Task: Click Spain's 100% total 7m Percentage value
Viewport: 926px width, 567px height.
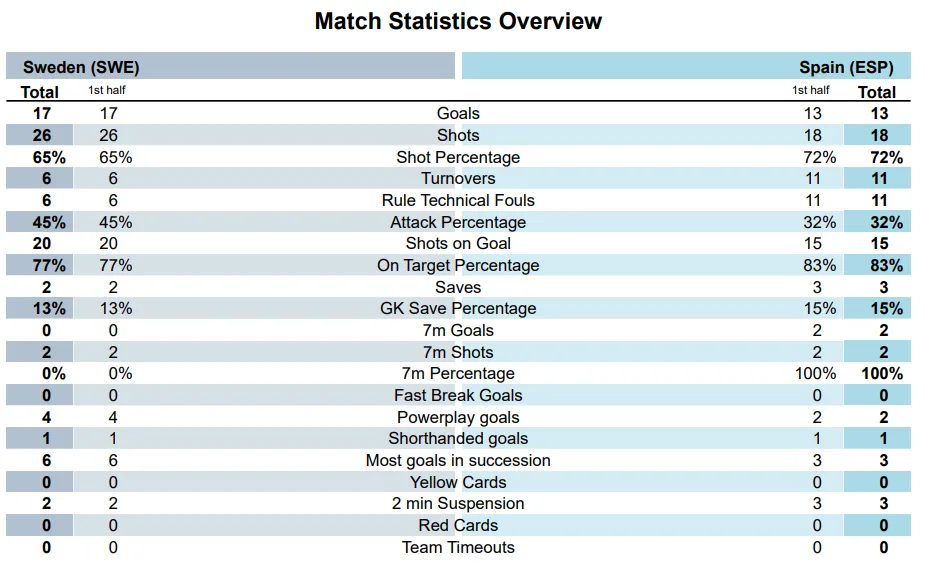Action: [x=881, y=374]
